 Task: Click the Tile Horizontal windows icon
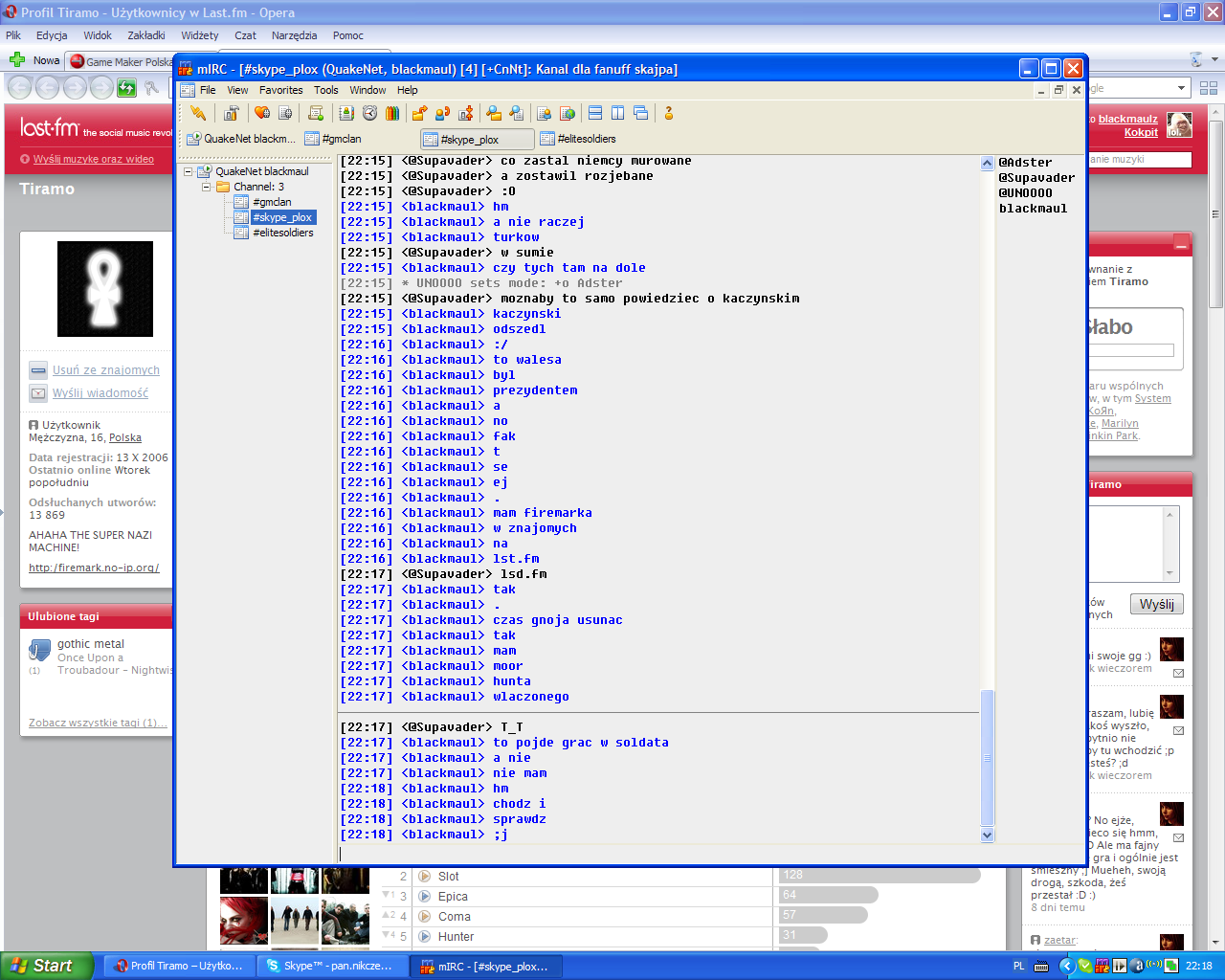(x=594, y=113)
